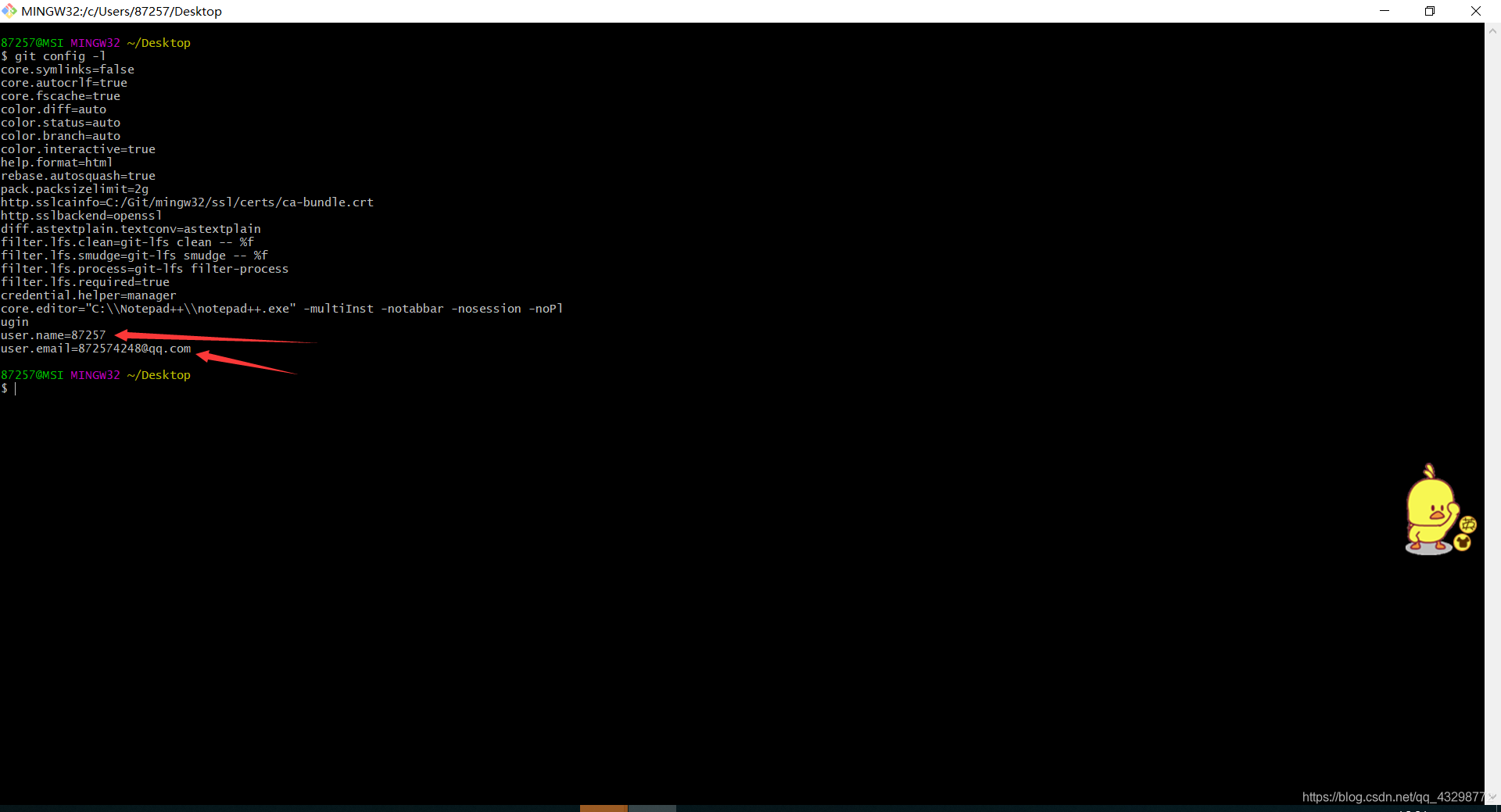Screen dimensions: 1501x812
Task: Click the line 'color.status=auto'
Action: point(60,123)
